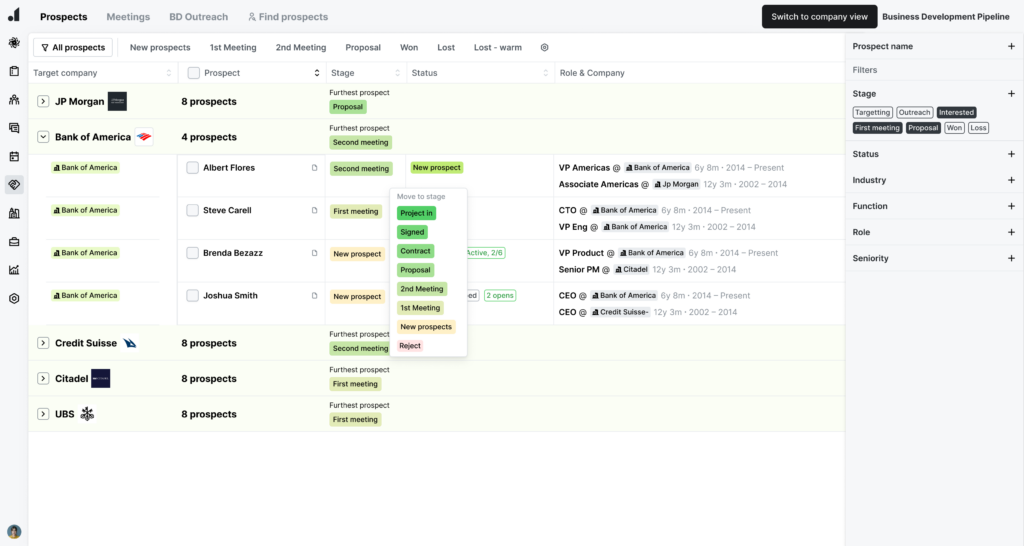
Task: Click the JP Morgan company logo
Action: (117, 101)
